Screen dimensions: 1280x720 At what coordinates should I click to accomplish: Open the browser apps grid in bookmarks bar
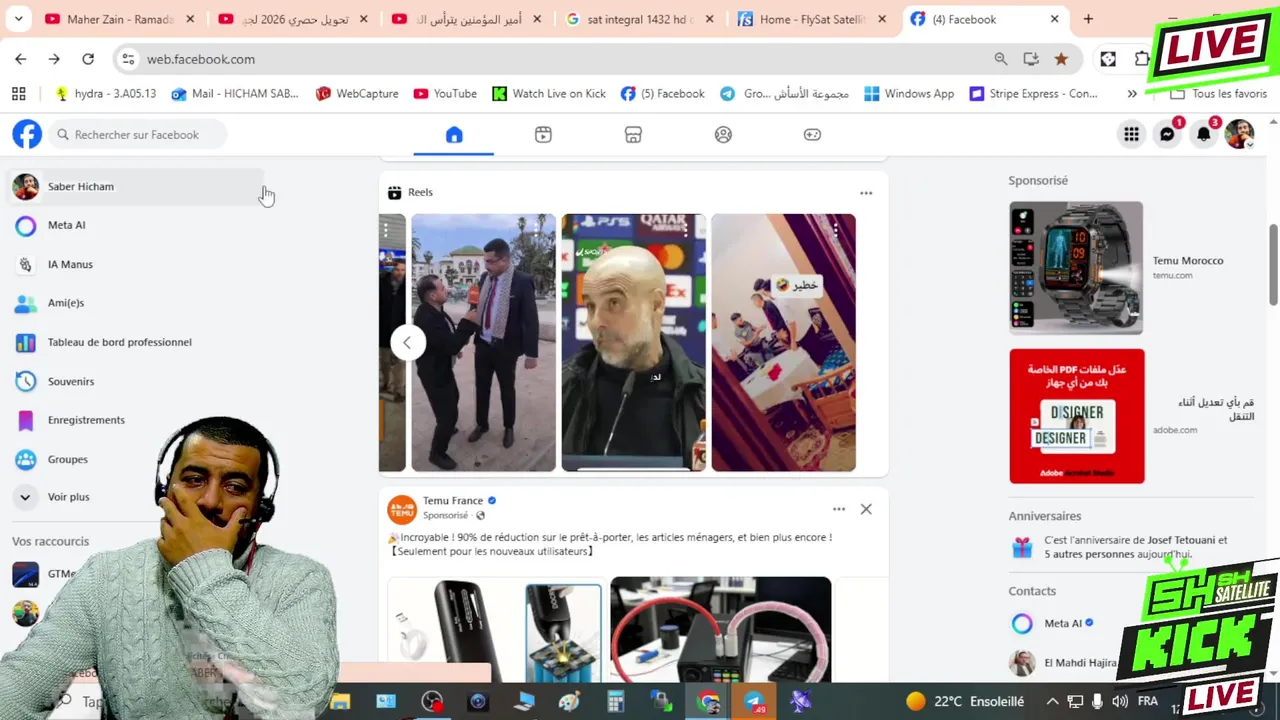coord(19,94)
